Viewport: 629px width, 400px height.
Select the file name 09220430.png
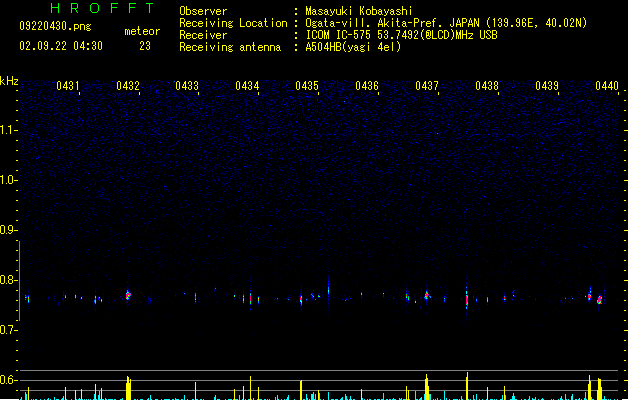point(55,26)
